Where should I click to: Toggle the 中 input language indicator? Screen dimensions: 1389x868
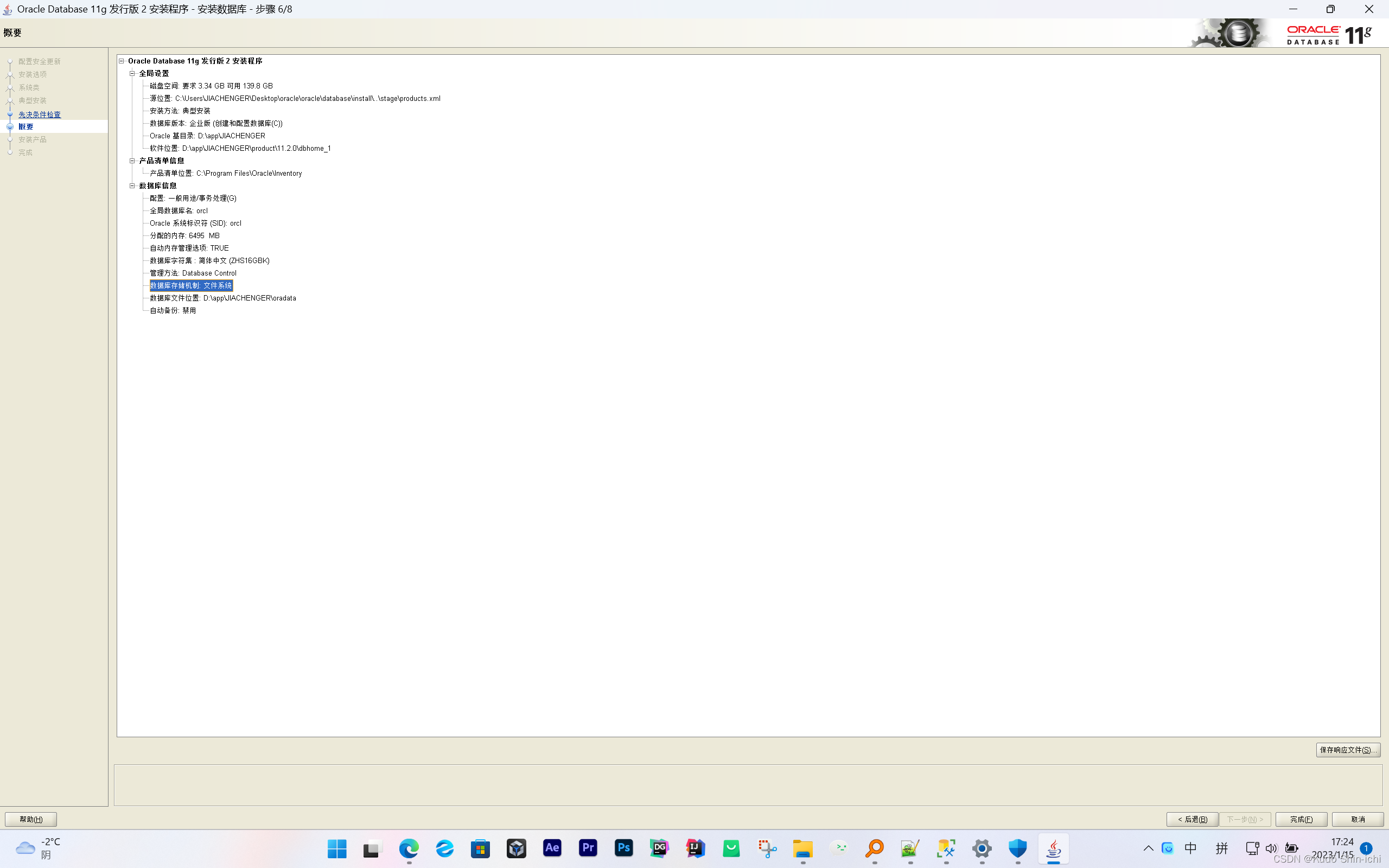coord(1191,848)
